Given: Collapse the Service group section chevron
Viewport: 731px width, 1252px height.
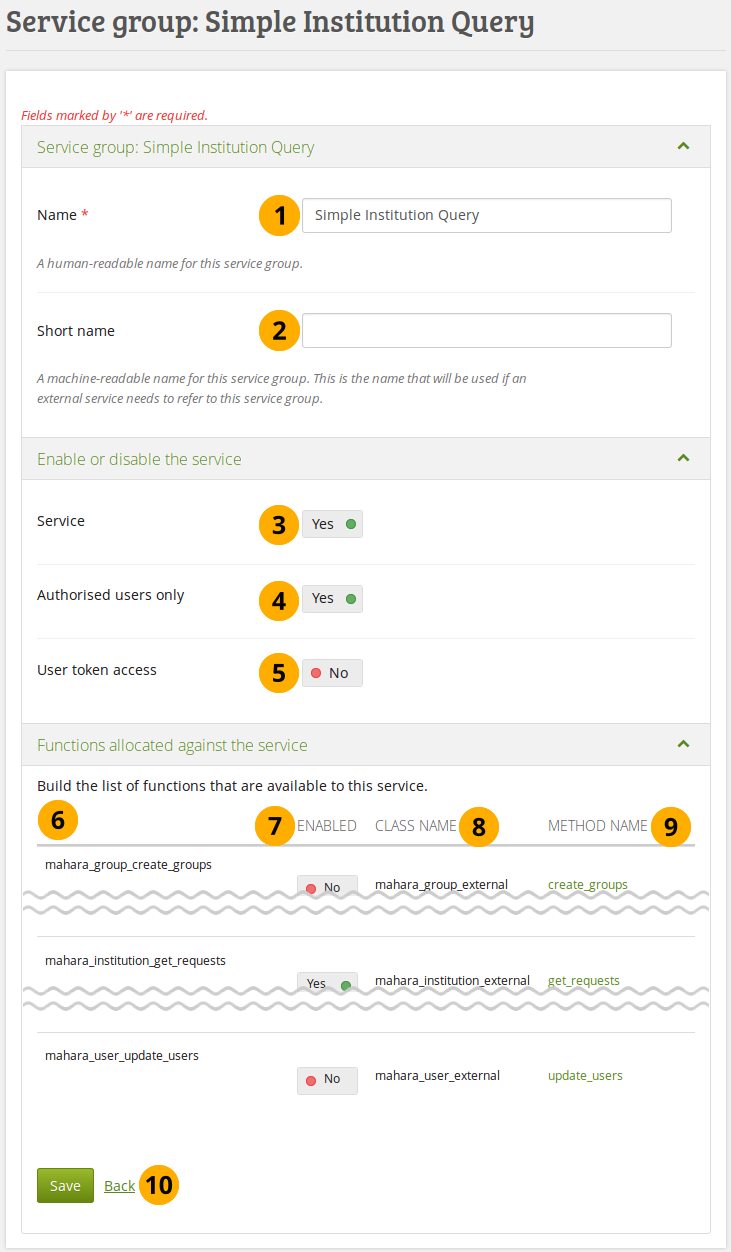Looking at the screenshot, I should [x=683, y=146].
